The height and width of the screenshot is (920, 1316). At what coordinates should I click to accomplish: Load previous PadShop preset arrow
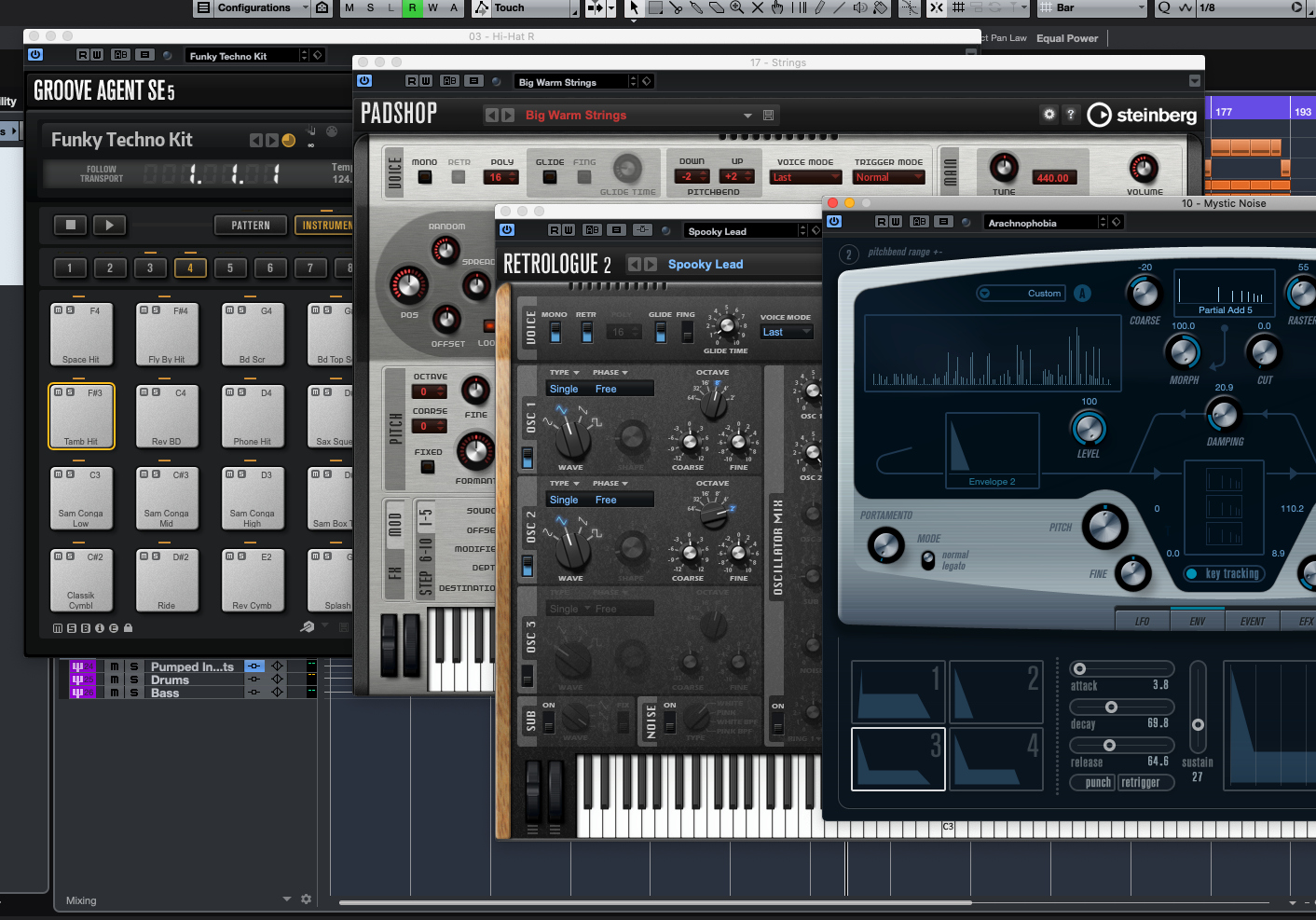pyautogui.click(x=492, y=115)
